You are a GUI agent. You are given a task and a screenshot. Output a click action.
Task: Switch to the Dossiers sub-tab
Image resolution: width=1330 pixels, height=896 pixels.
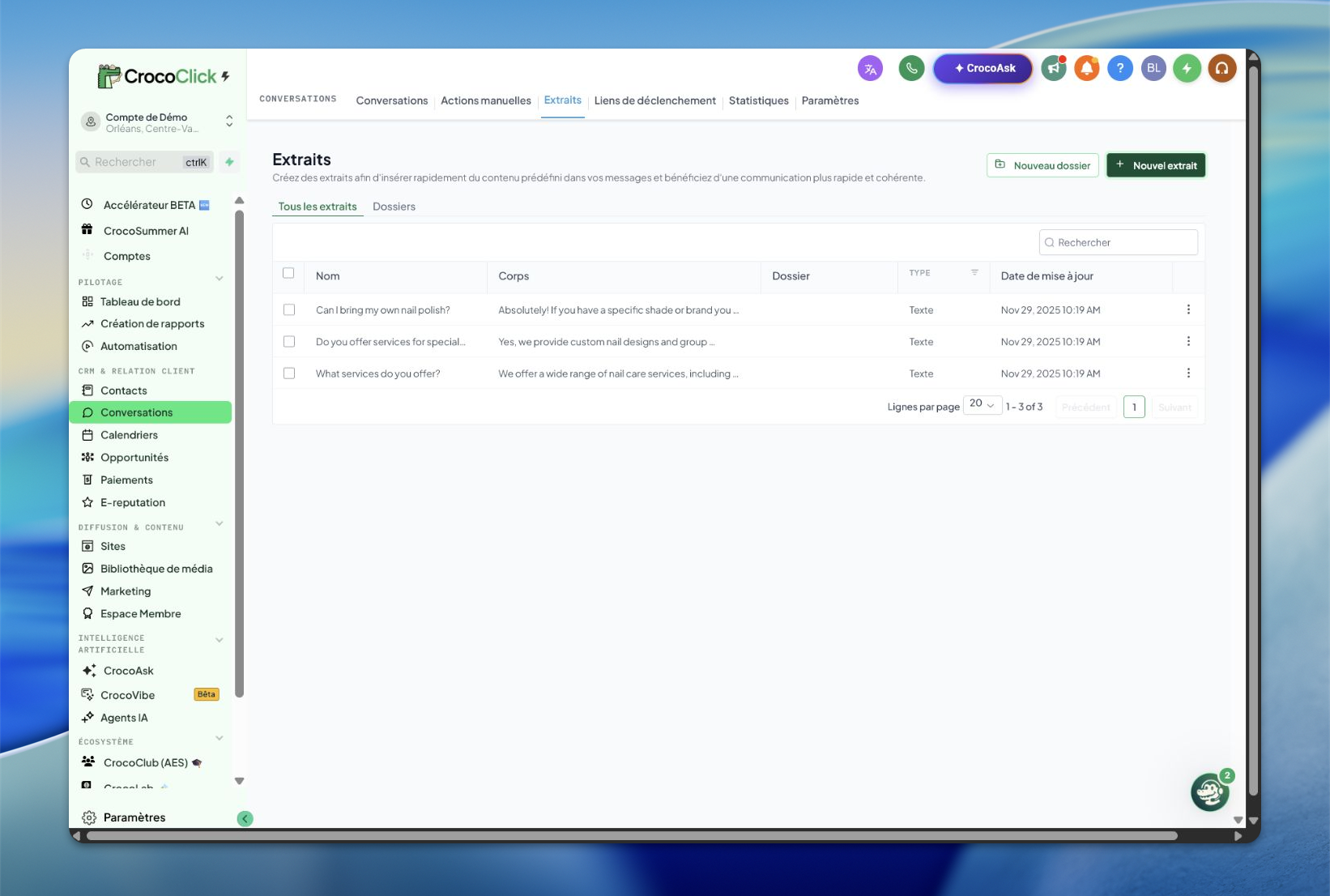point(394,207)
